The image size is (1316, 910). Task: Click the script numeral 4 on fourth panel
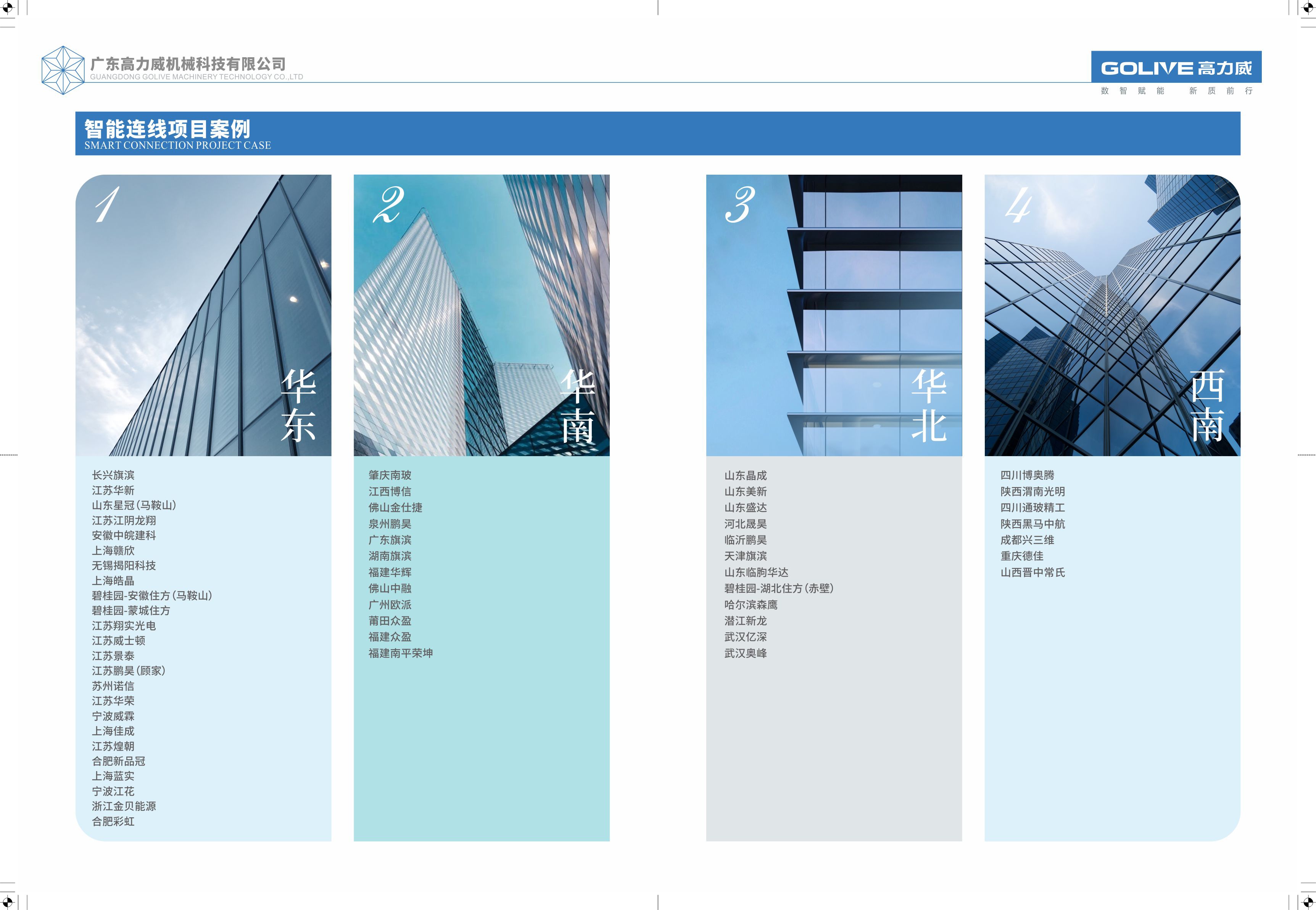pos(1018,205)
